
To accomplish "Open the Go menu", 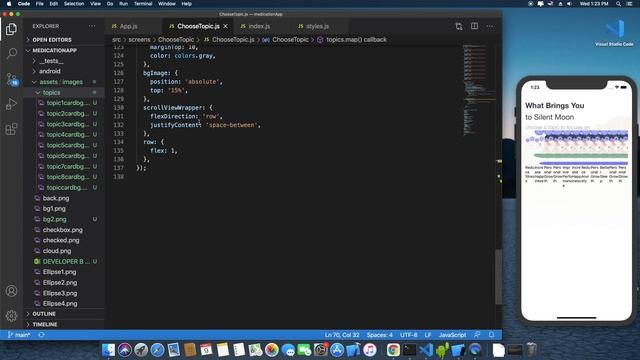I will tap(110, 4).
